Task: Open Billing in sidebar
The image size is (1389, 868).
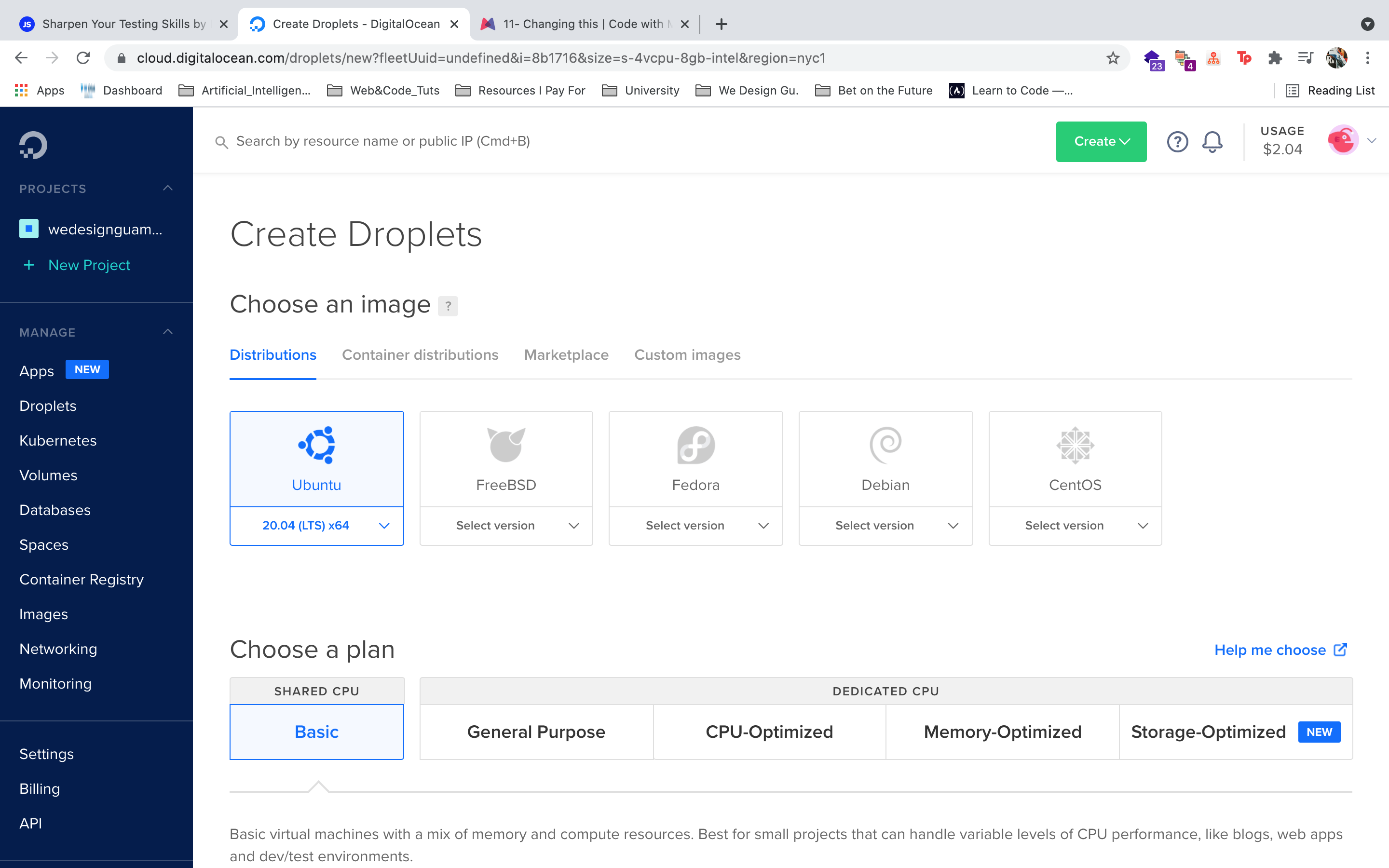Action: pyautogui.click(x=40, y=788)
